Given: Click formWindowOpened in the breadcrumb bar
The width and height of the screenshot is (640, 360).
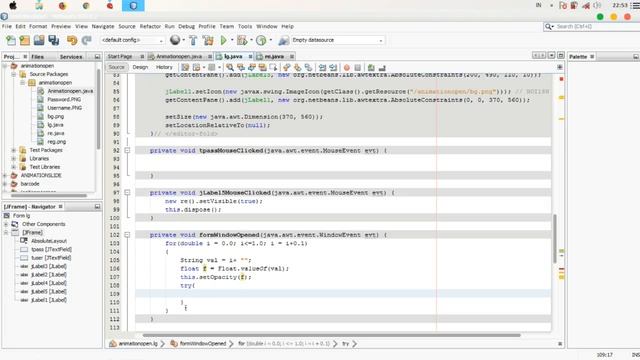Looking at the screenshot, I should coord(202,344).
